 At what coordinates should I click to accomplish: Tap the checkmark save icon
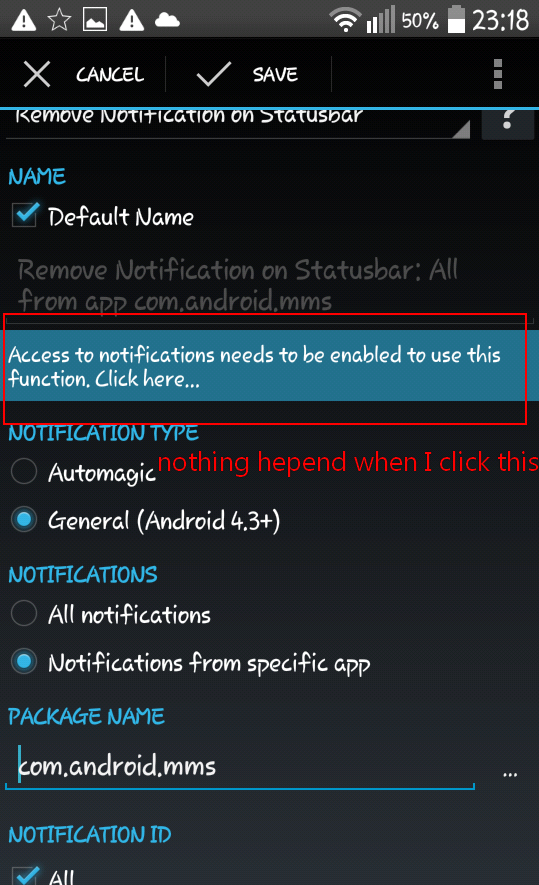[x=213, y=74]
